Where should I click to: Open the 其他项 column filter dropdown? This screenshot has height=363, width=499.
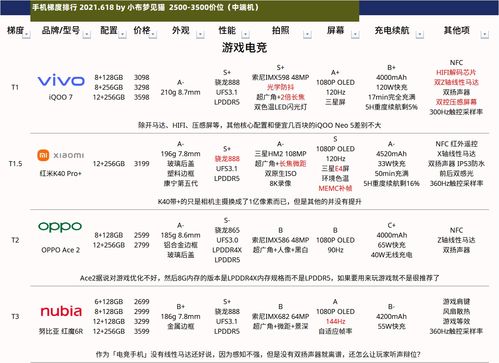(485, 34)
